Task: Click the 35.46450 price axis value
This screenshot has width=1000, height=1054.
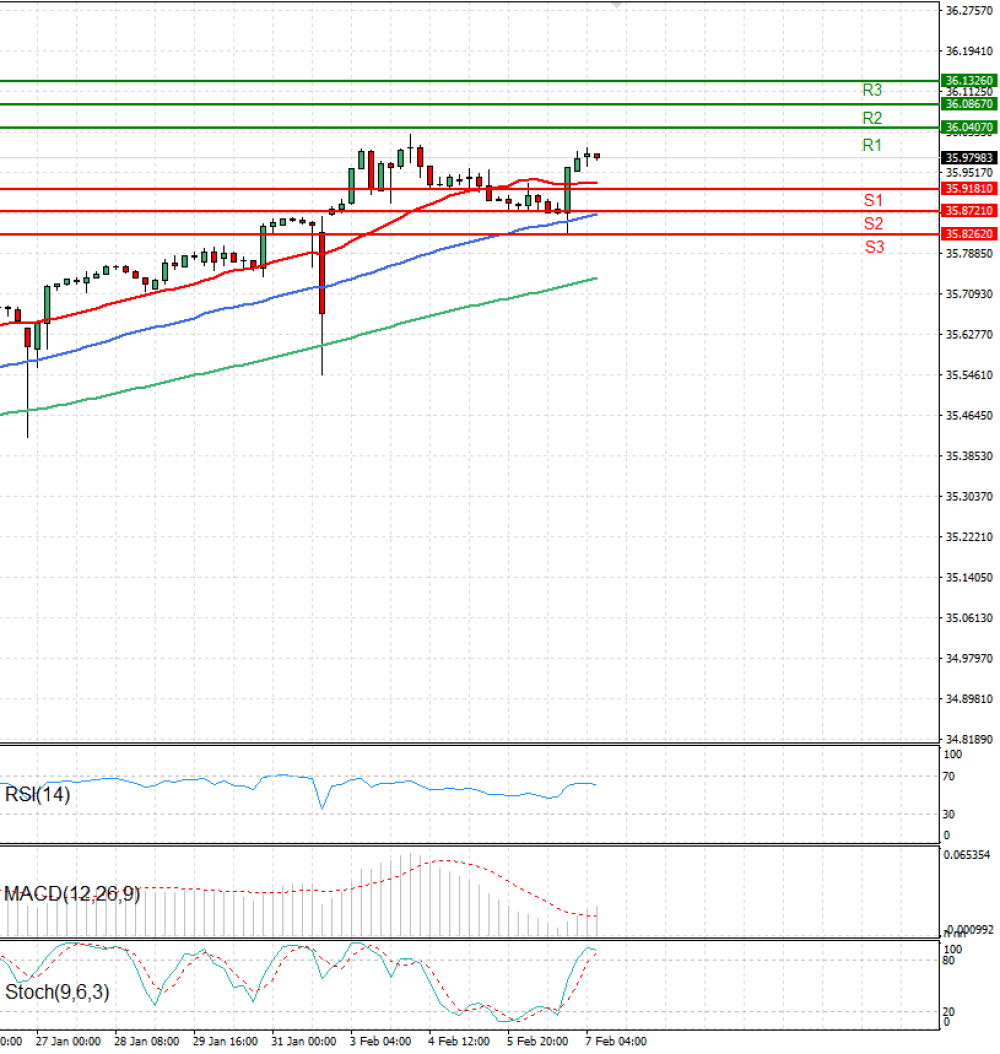Action: [x=969, y=415]
